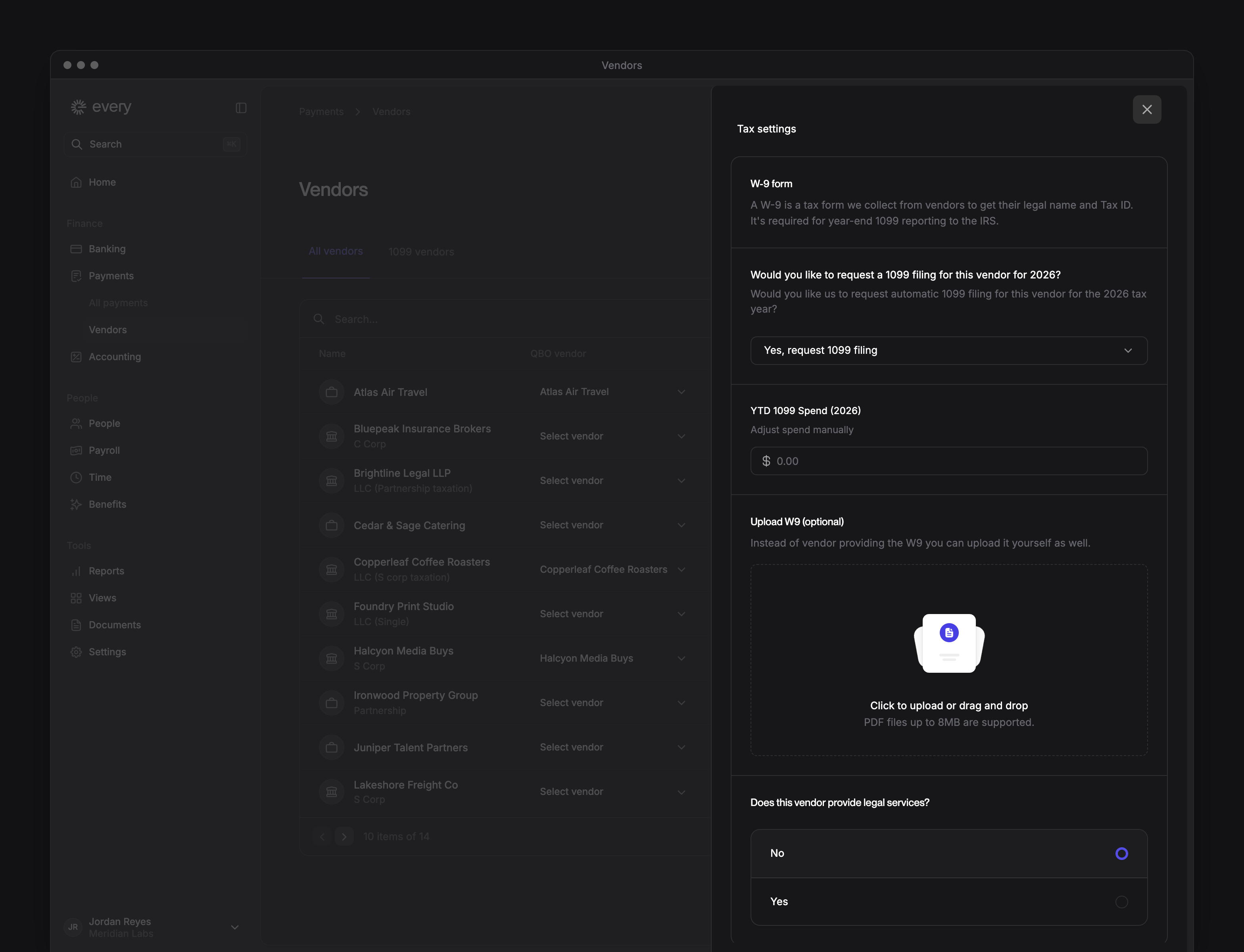Image resolution: width=1244 pixels, height=952 pixels.
Task: Click the Halcyon Media Buys bank icon
Action: click(332, 658)
